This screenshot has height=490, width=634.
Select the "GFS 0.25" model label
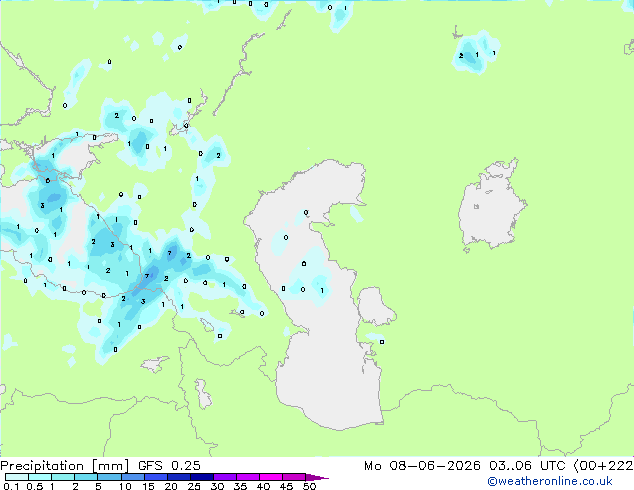[169, 466]
